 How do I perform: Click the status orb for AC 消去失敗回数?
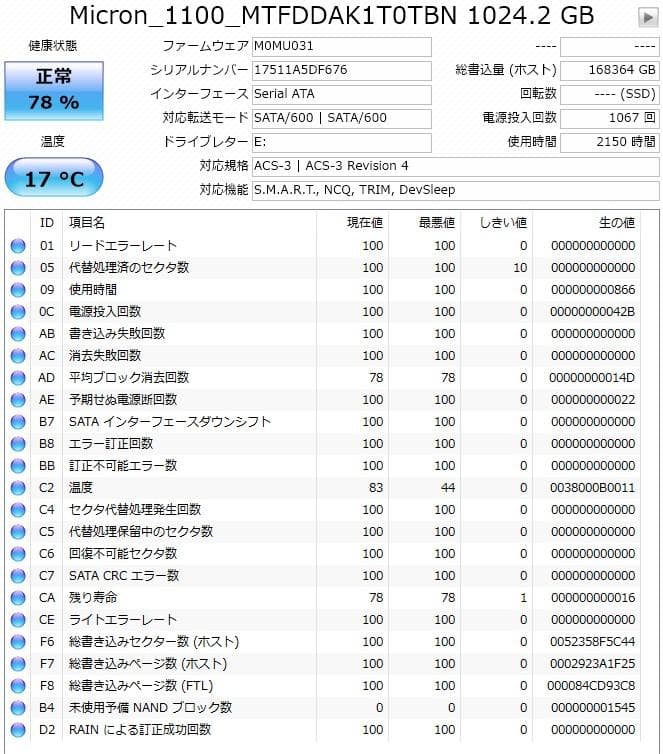18,356
